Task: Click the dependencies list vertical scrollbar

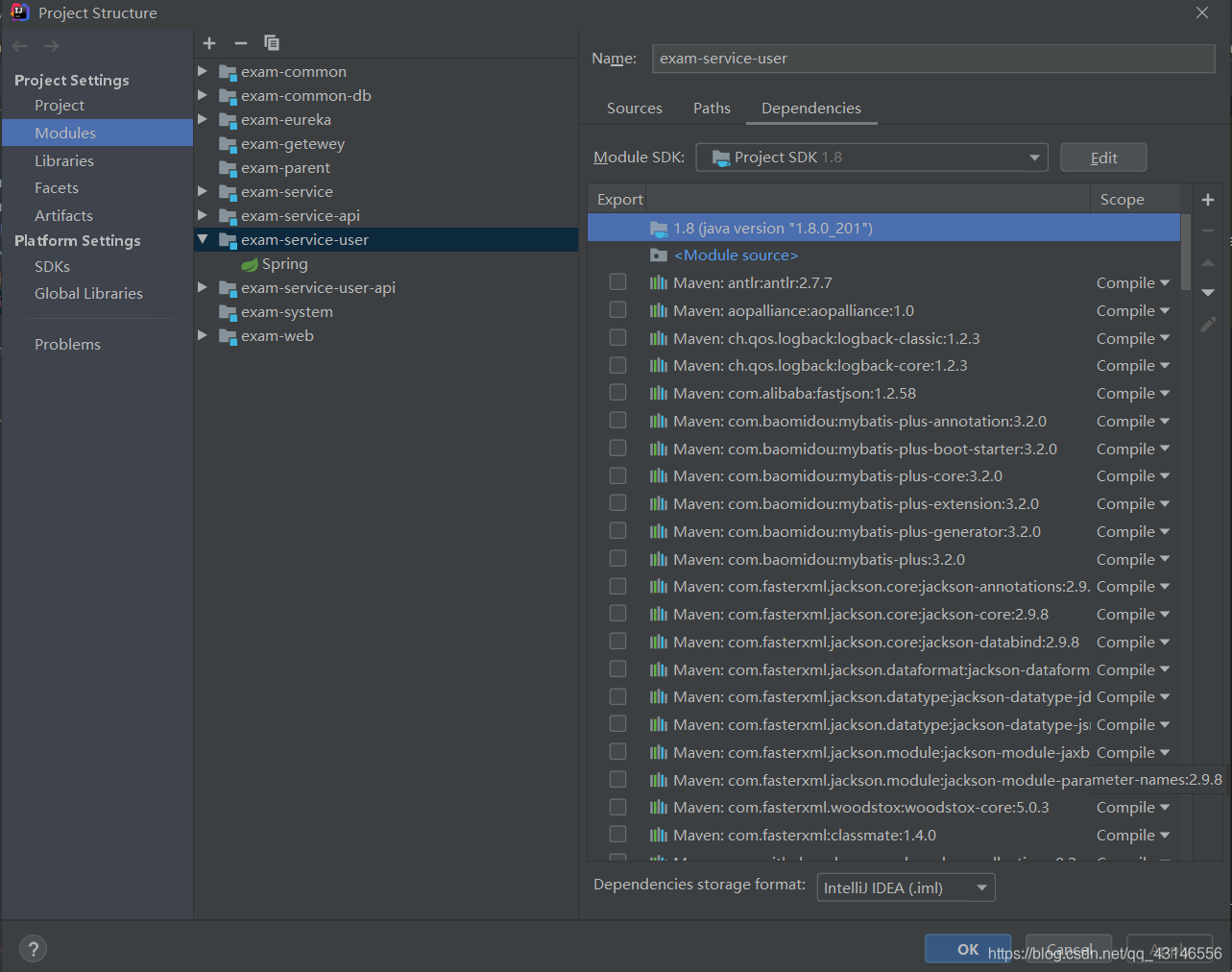Action: point(1186,252)
